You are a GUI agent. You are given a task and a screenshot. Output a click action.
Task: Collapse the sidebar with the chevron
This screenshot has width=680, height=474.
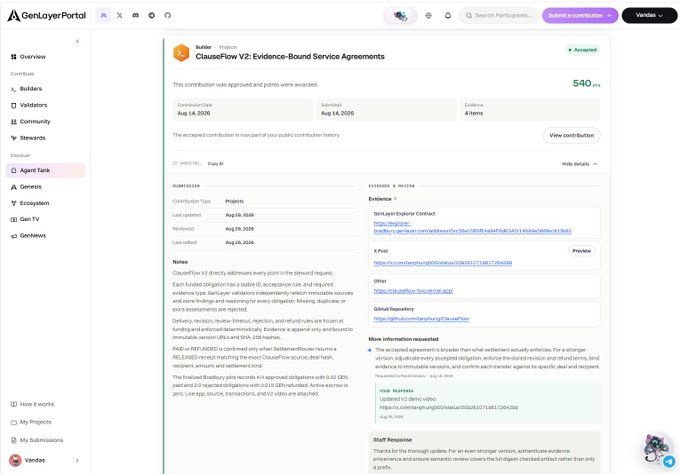[x=77, y=42]
